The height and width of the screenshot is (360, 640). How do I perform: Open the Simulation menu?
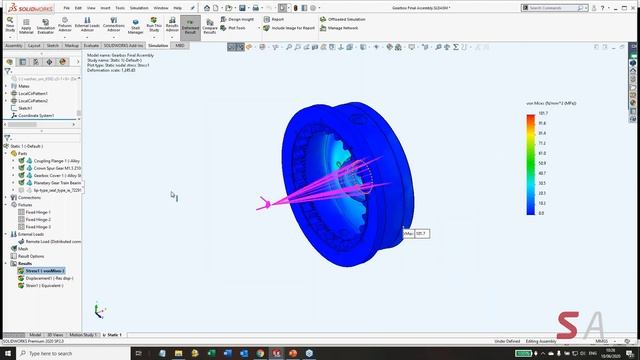pos(139,8)
